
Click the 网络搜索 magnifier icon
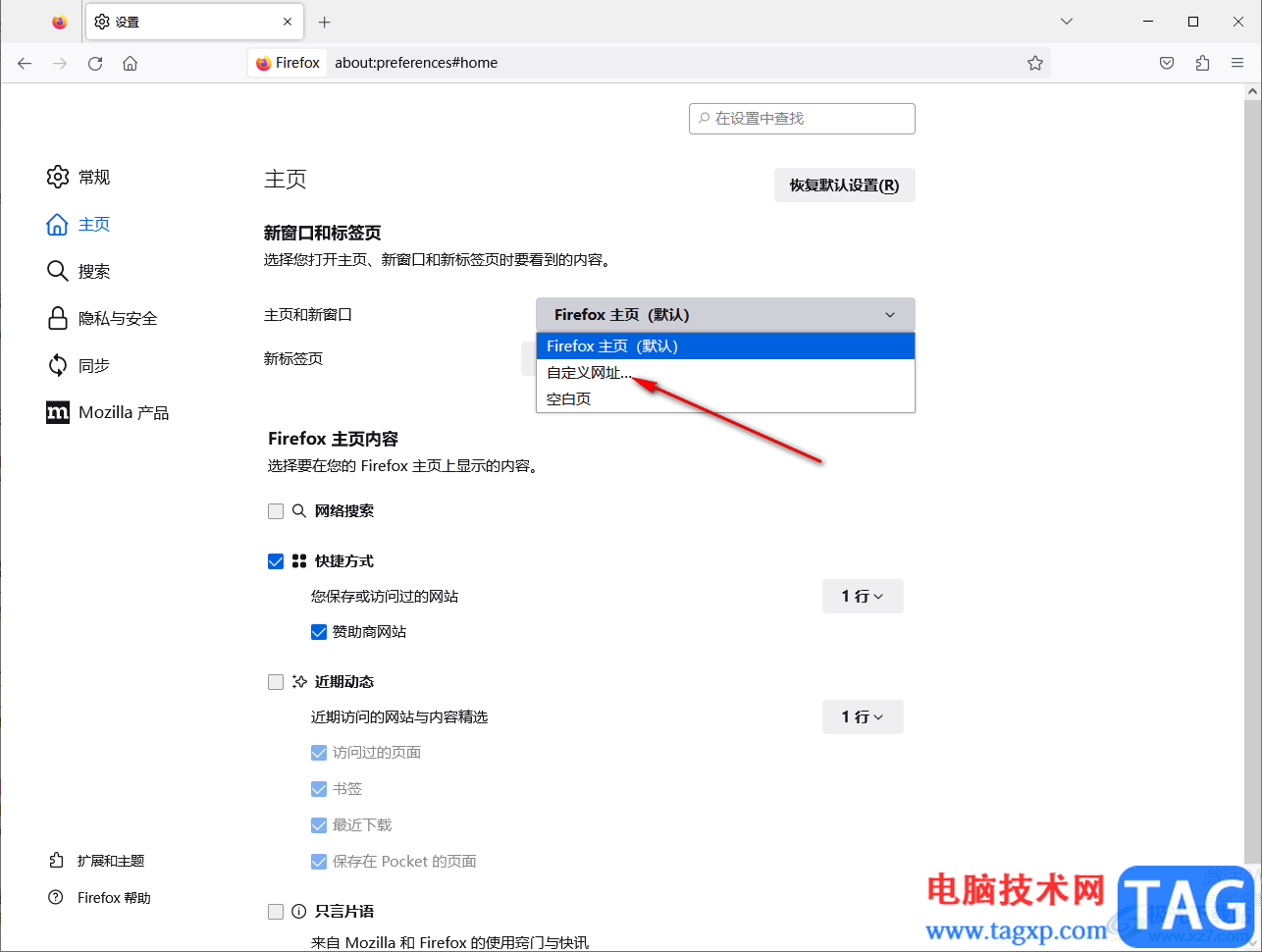tap(299, 511)
